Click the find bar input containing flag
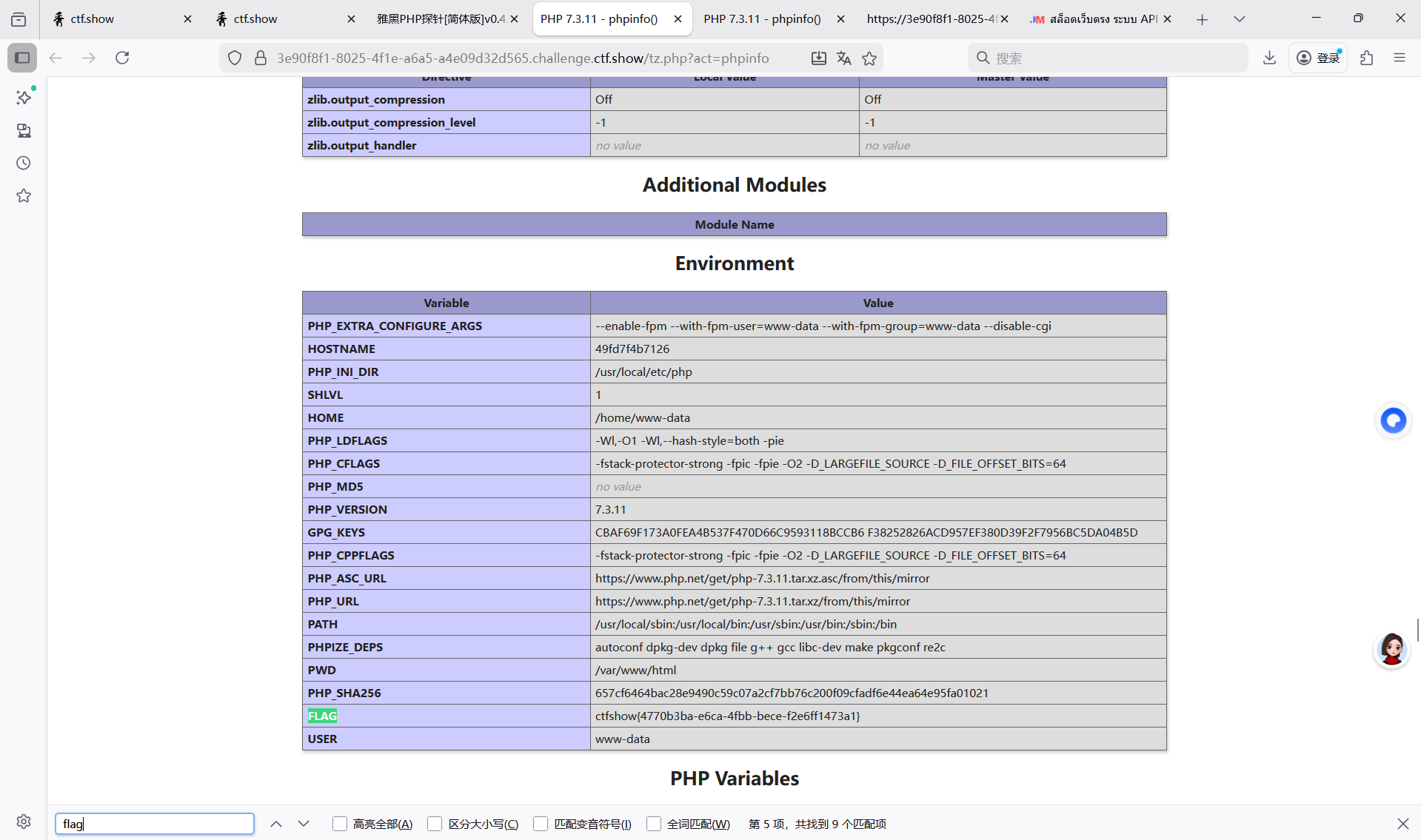Viewport: 1421px width, 840px height. [155, 824]
